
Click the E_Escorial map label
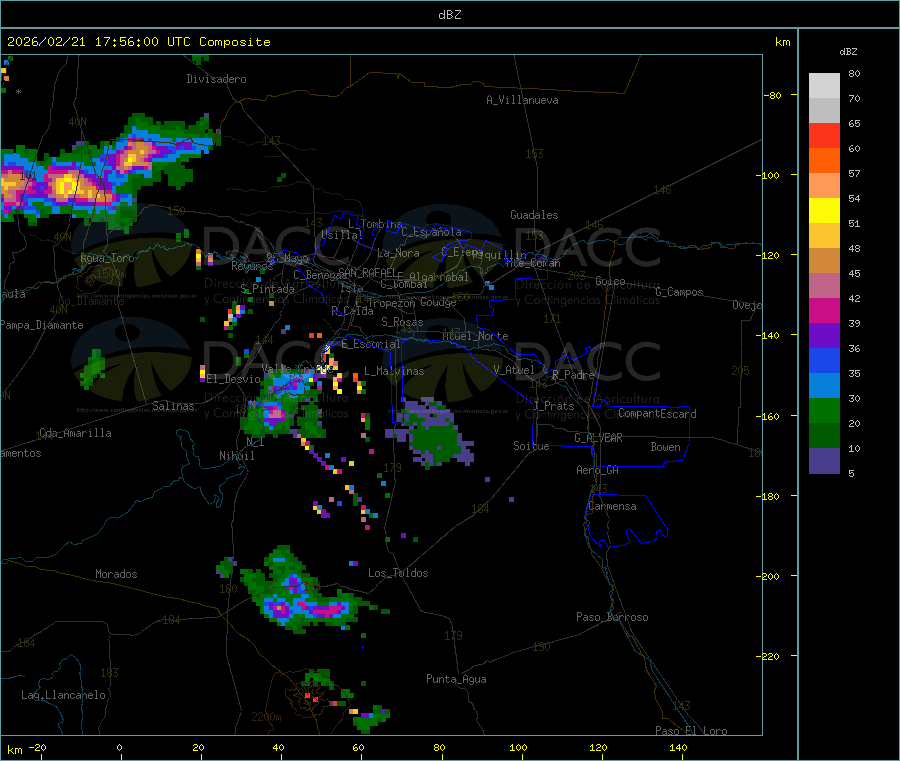(x=371, y=344)
